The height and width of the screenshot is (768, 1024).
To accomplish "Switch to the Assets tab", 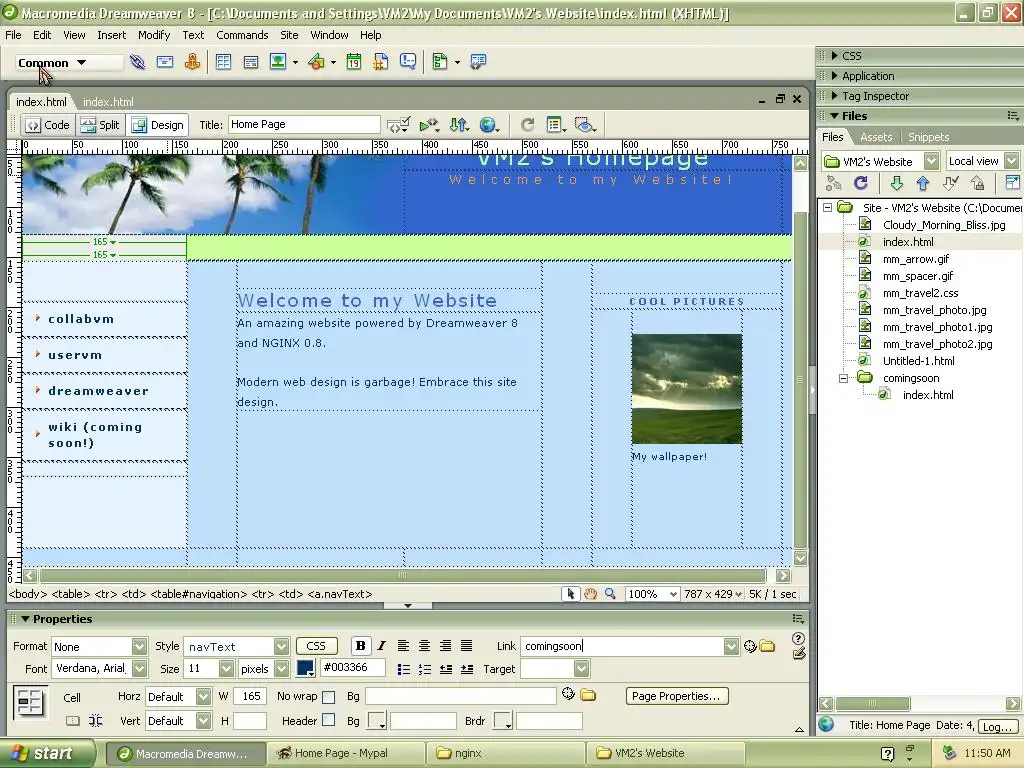I will click(x=876, y=137).
